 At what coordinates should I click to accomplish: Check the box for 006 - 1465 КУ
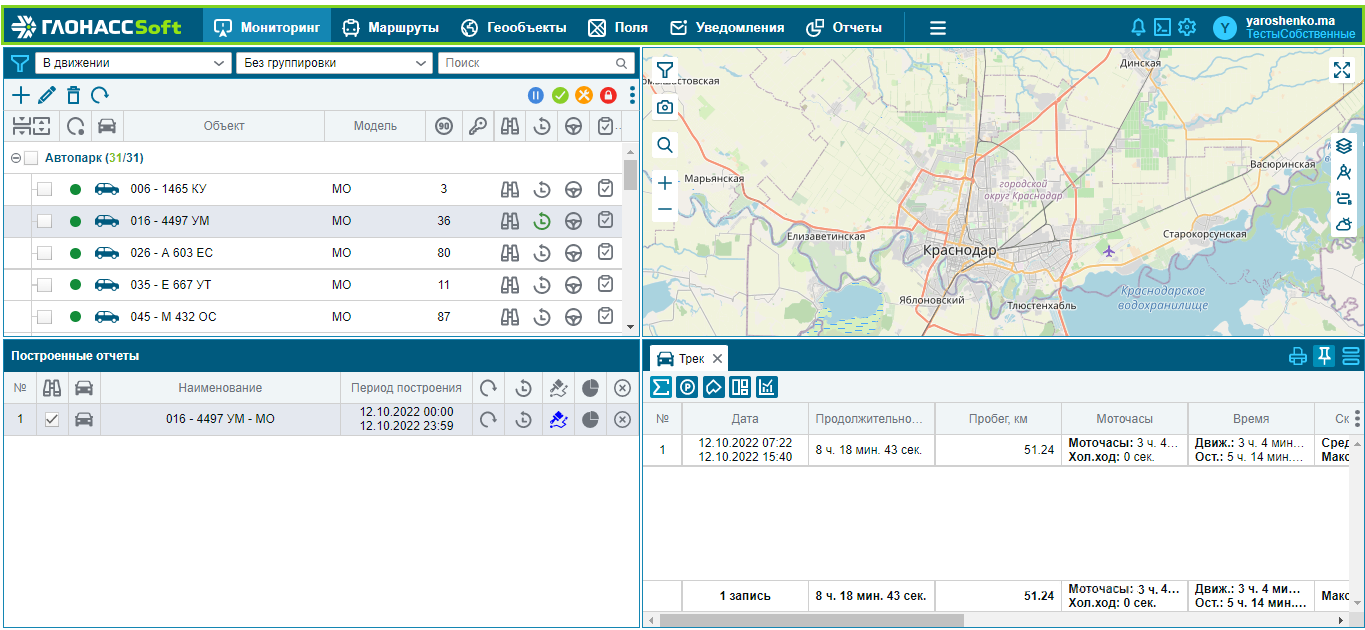[44, 189]
